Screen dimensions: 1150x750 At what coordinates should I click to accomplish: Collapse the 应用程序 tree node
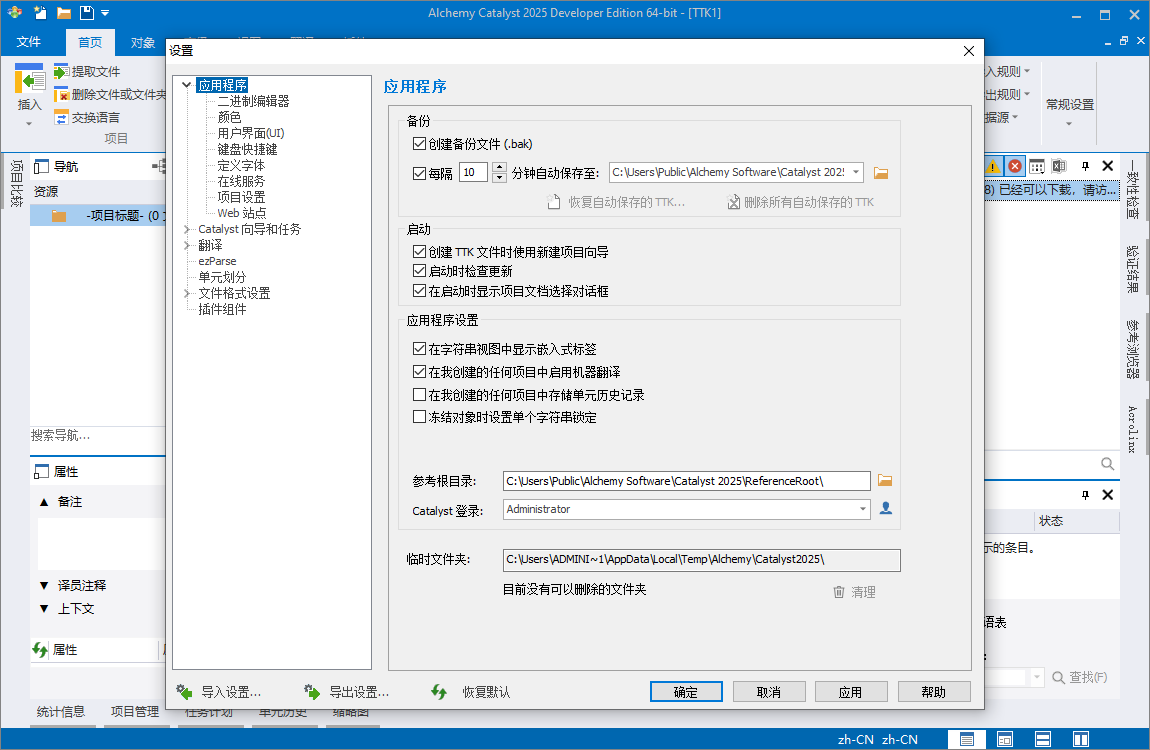[x=187, y=85]
